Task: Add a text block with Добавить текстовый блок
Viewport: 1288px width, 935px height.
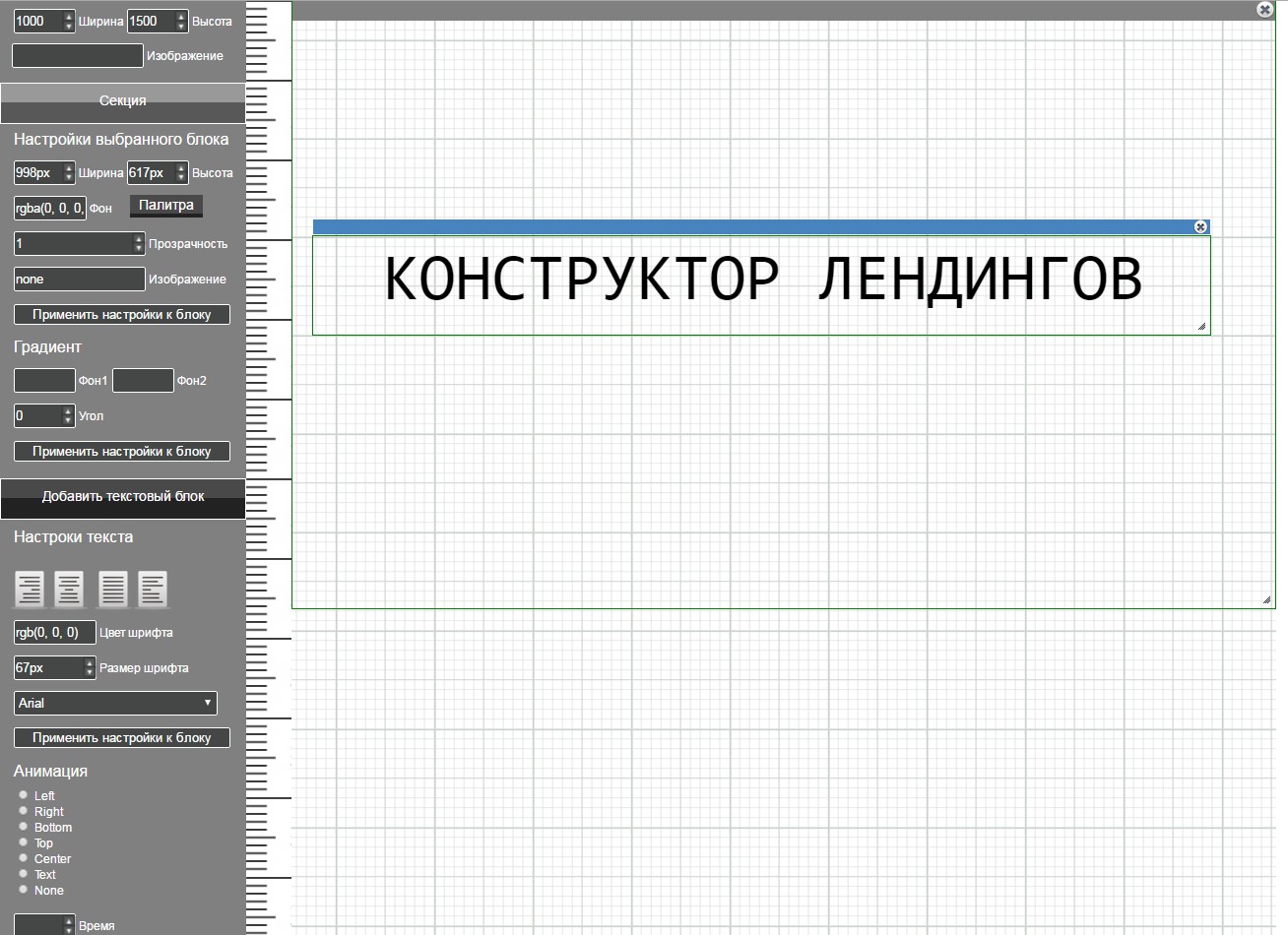Action: point(122,498)
